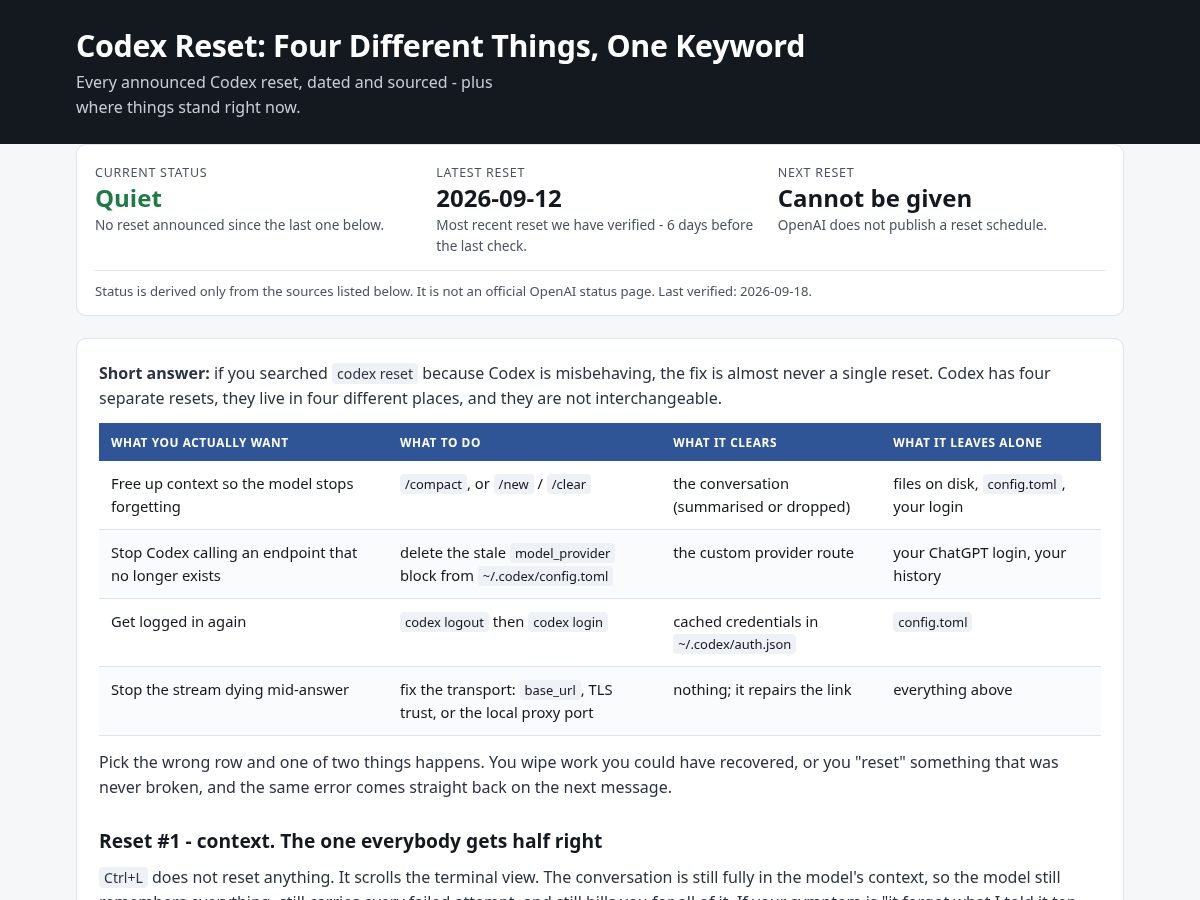Click the "model_provider" code chip
The image size is (1200, 900).
pyautogui.click(x=562, y=553)
